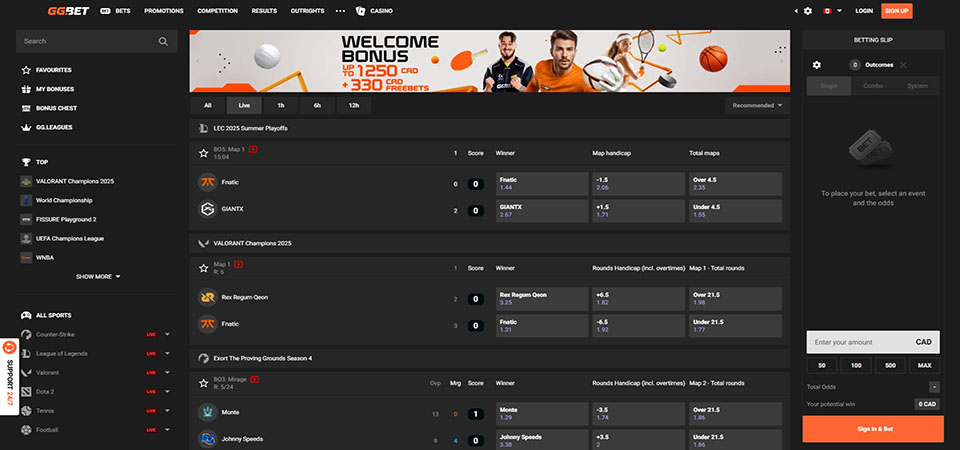Open site settings gear in header

[808, 11]
